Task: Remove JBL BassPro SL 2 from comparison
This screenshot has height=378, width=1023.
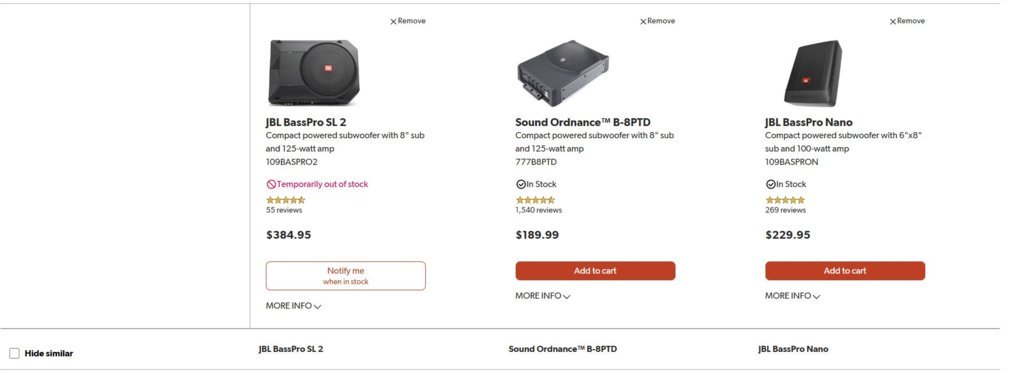Action: click(408, 21)
